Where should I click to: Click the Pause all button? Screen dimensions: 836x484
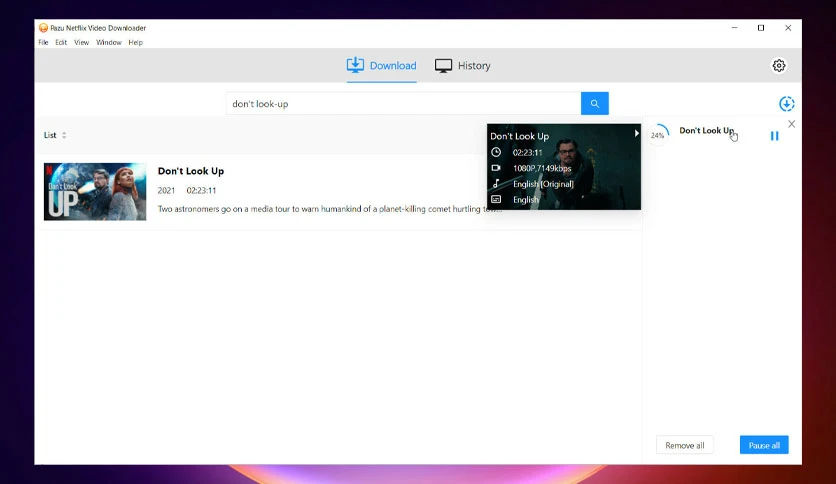point(764,445)
